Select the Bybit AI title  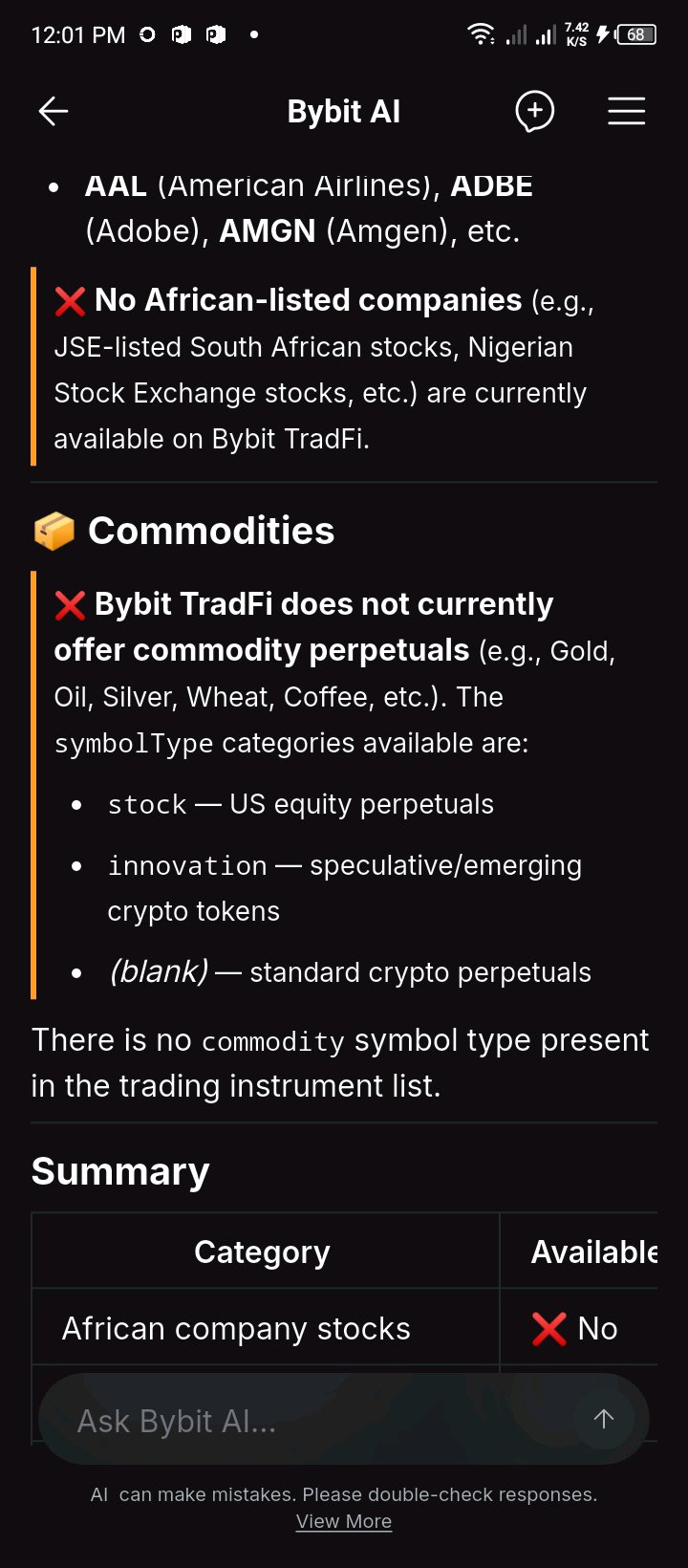pyautogui.click(x=344, y=112)
